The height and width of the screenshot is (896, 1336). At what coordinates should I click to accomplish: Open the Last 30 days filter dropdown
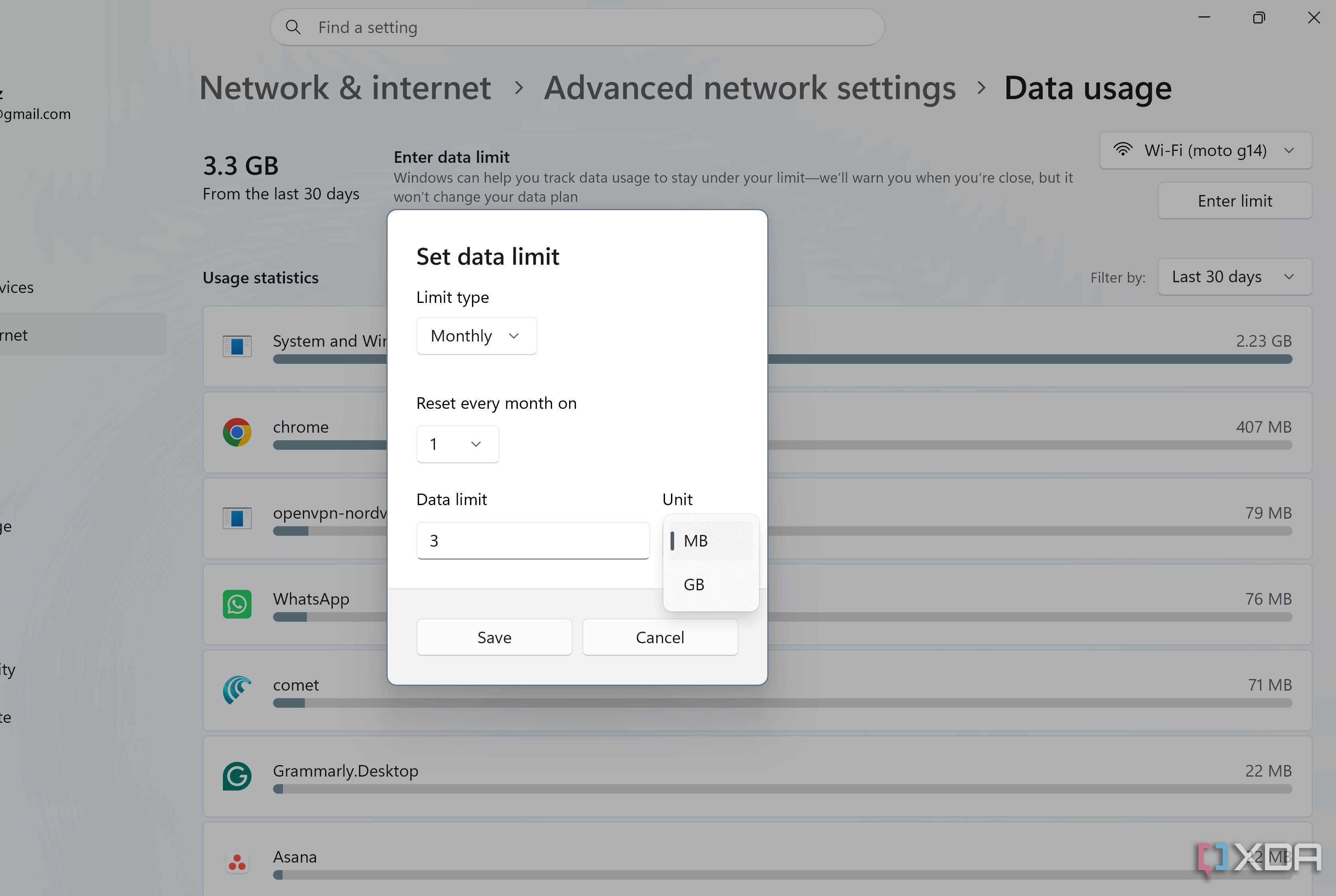tap(1235, 277)
